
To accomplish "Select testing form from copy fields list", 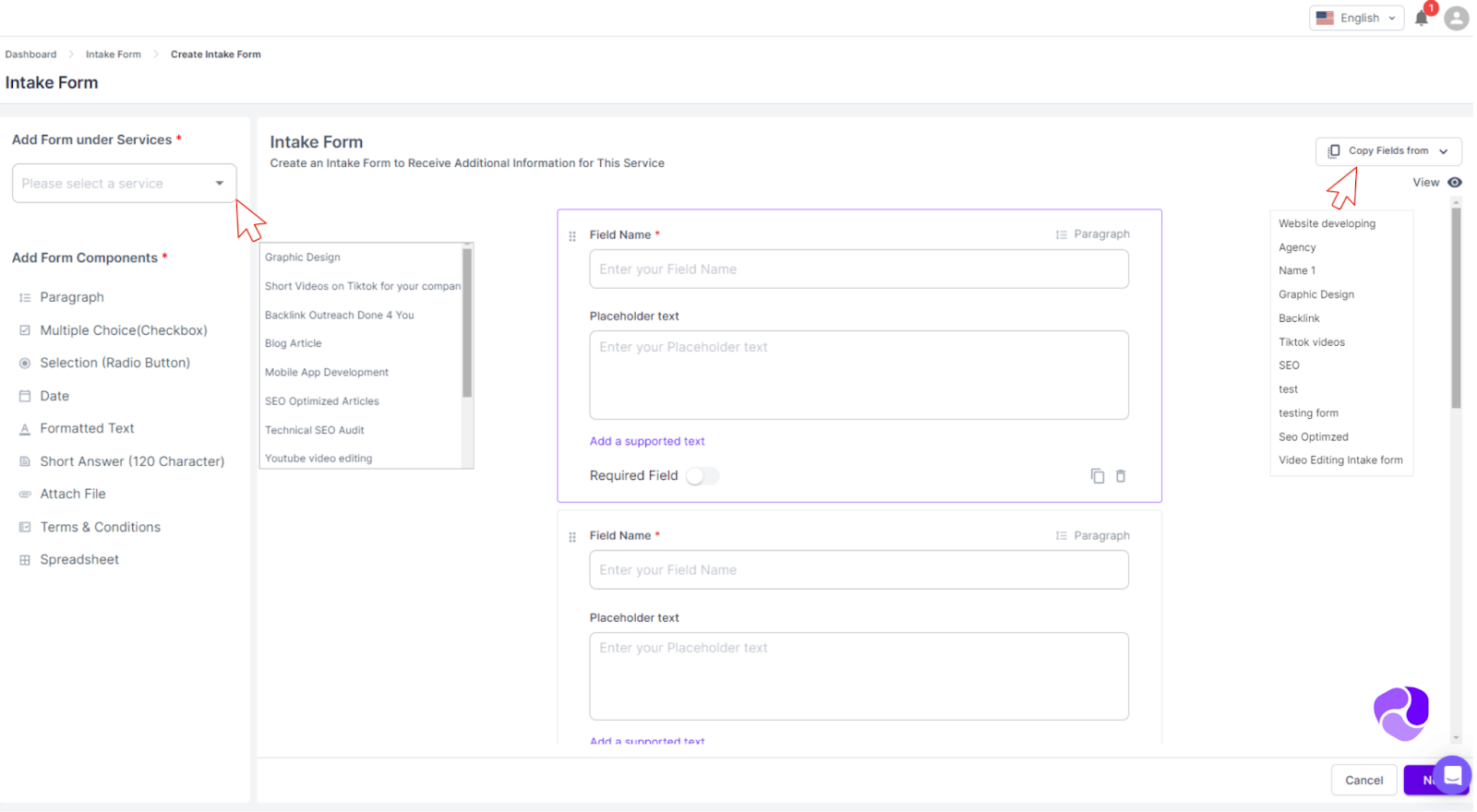I will point(1308,413).
